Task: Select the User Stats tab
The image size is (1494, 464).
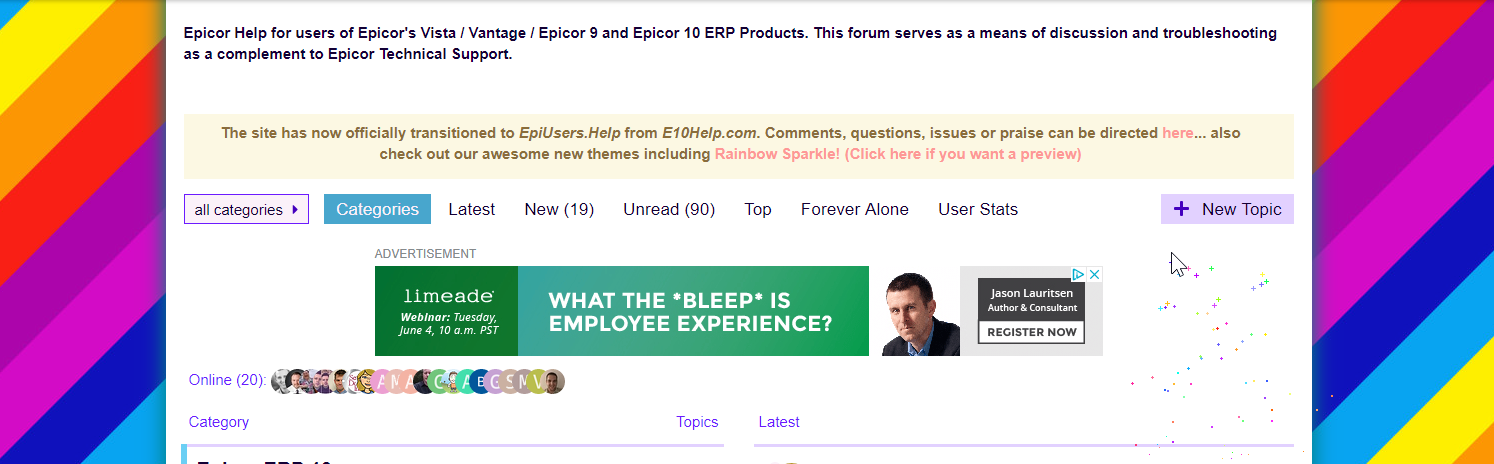Action: click(977, 209)
